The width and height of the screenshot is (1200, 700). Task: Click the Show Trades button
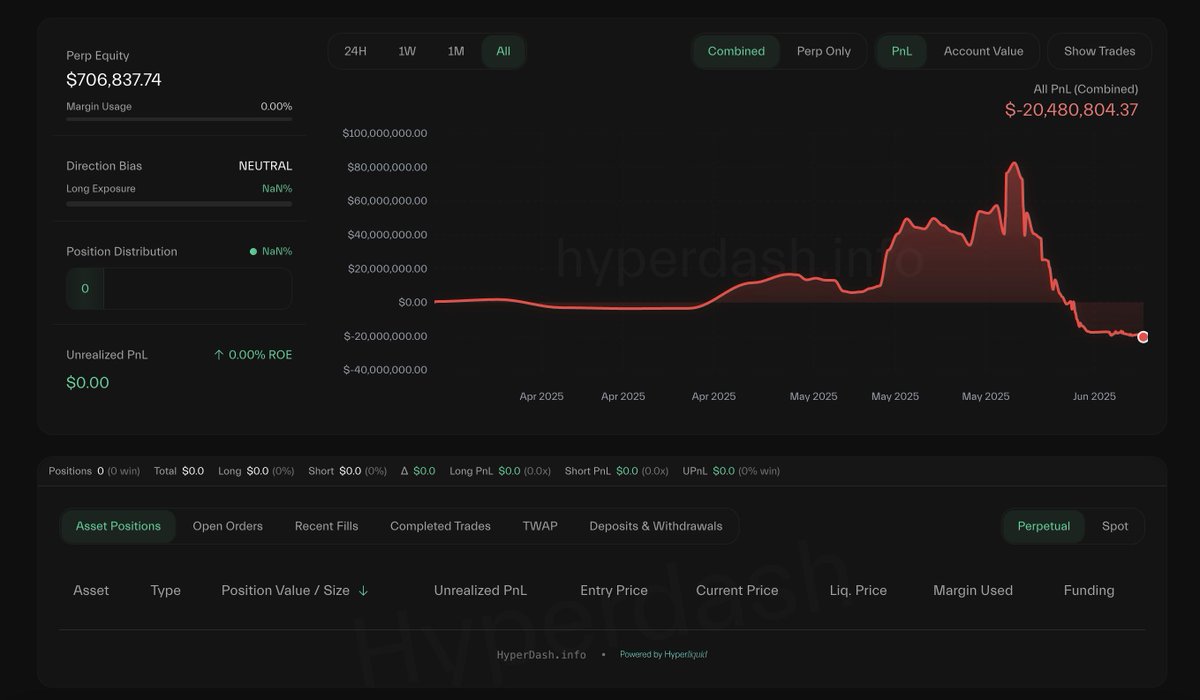tap(1099, 51)
